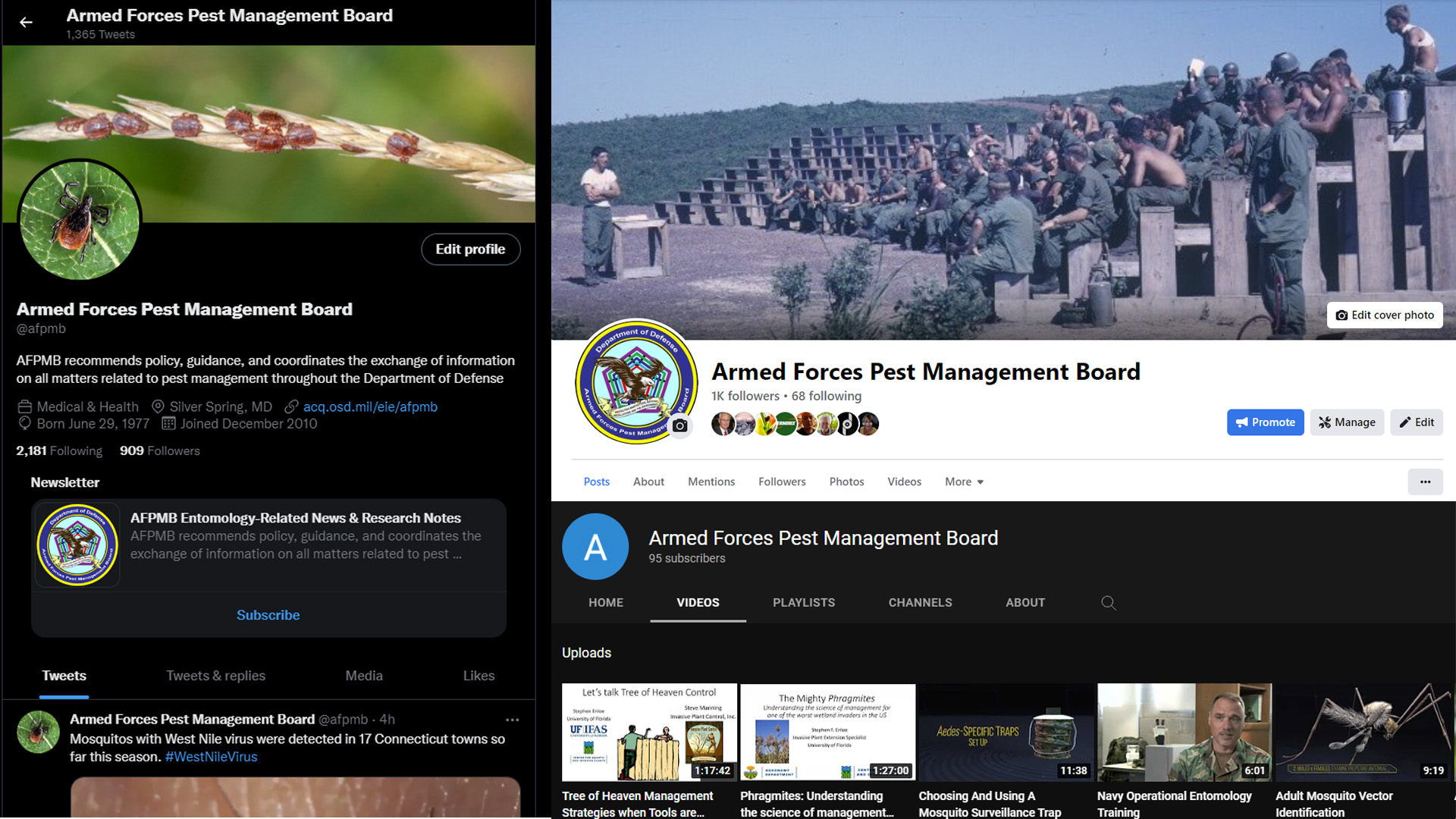Image resolution: width=1456 pixels, height=819 pixels.
Task: Subscribe to the AFPMB newsletter
Action: [x=268, y=615]
